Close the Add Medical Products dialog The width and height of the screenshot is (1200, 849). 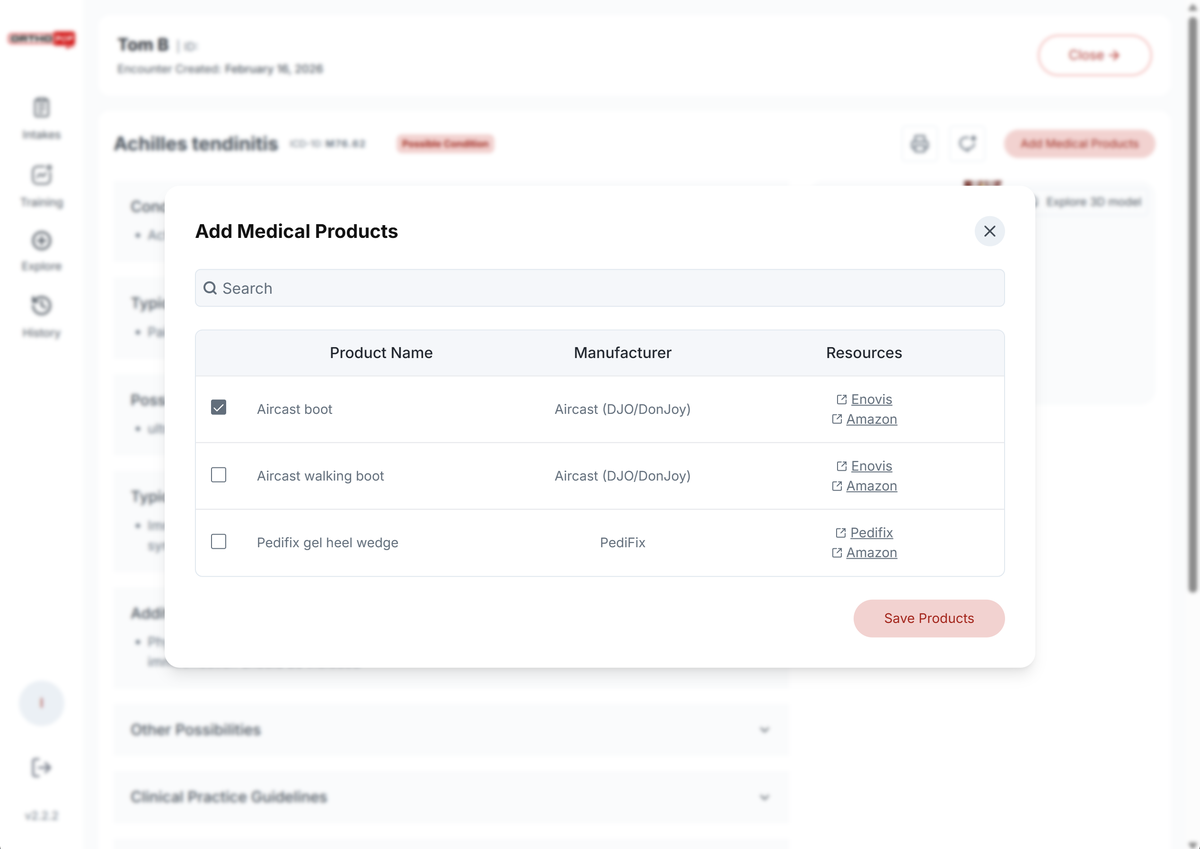[x=989, y=231]
